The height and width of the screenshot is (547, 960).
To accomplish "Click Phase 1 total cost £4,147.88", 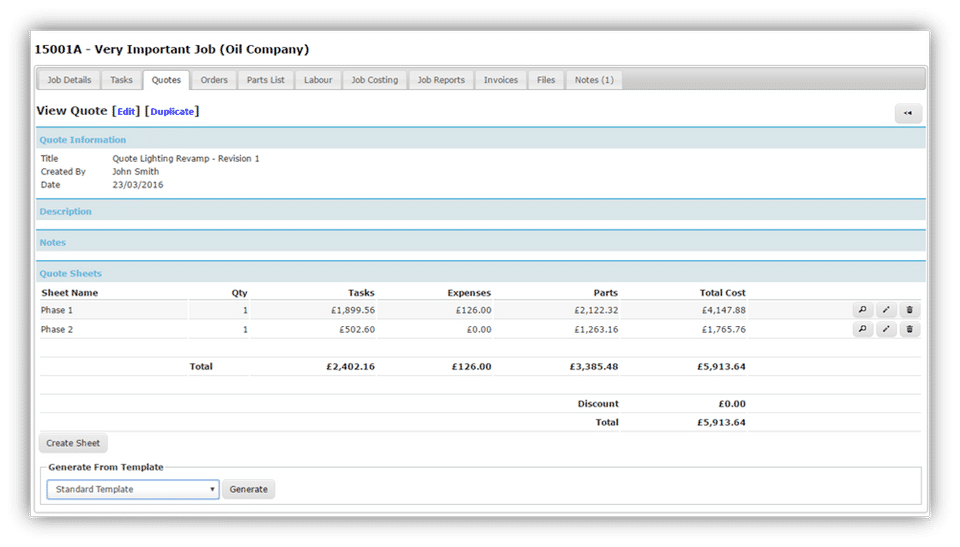I will click(724, 310).
